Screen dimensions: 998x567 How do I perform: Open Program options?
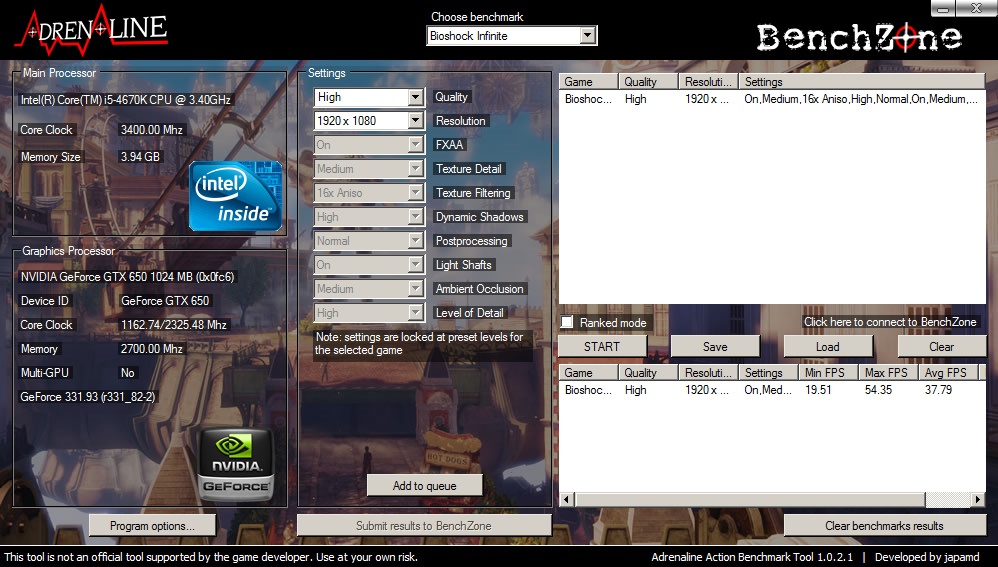pyautogui.click(x=152, y=526)
